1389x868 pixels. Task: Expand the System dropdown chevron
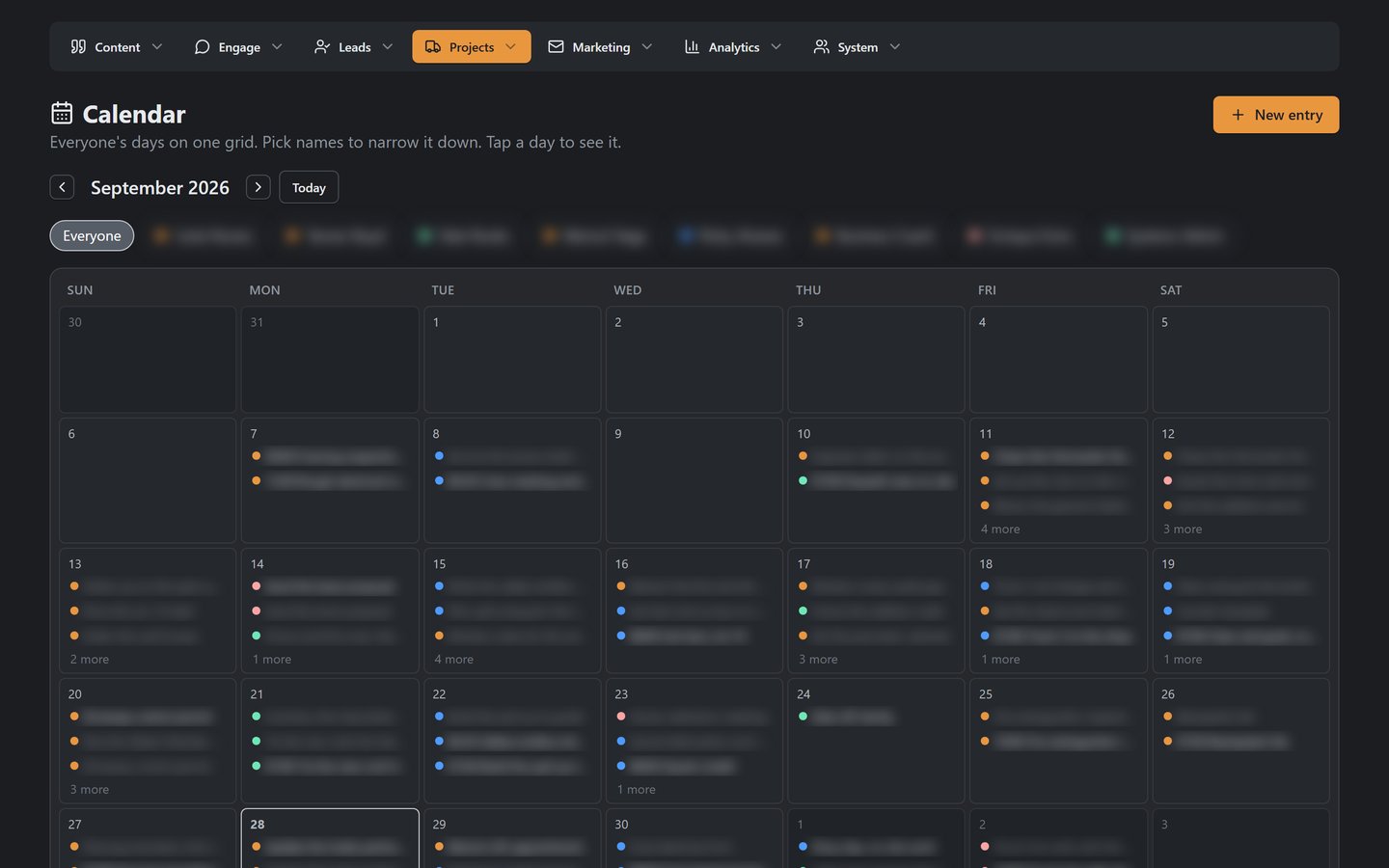(x=895, y=46)
